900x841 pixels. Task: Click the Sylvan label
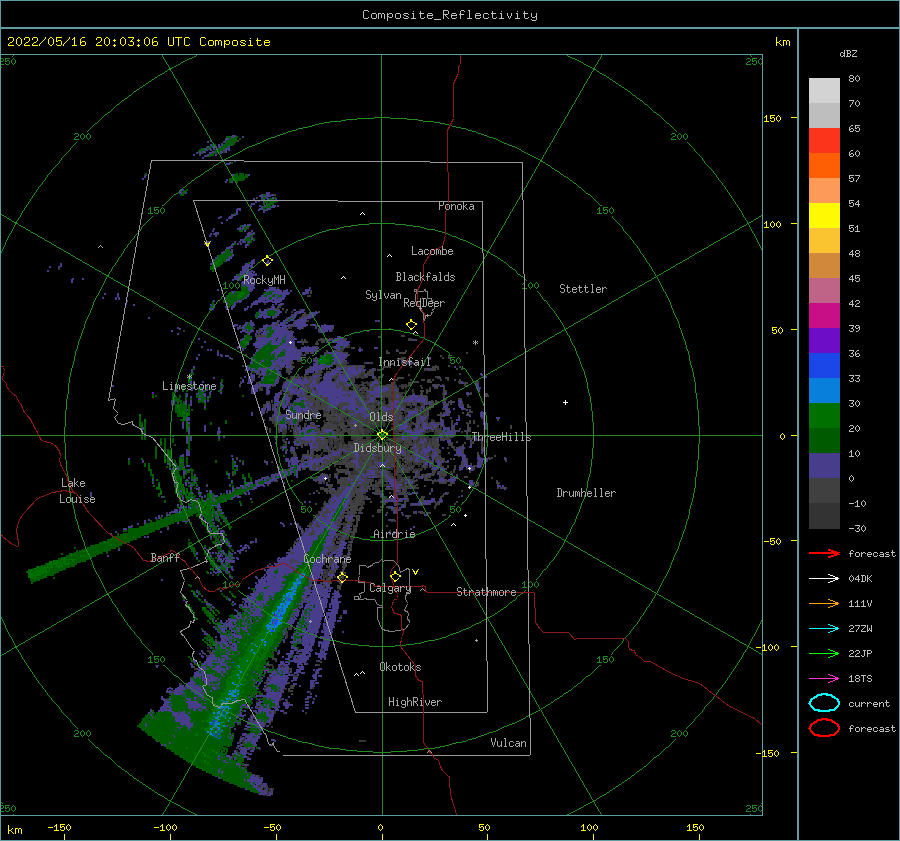click(x=383, y=295)
